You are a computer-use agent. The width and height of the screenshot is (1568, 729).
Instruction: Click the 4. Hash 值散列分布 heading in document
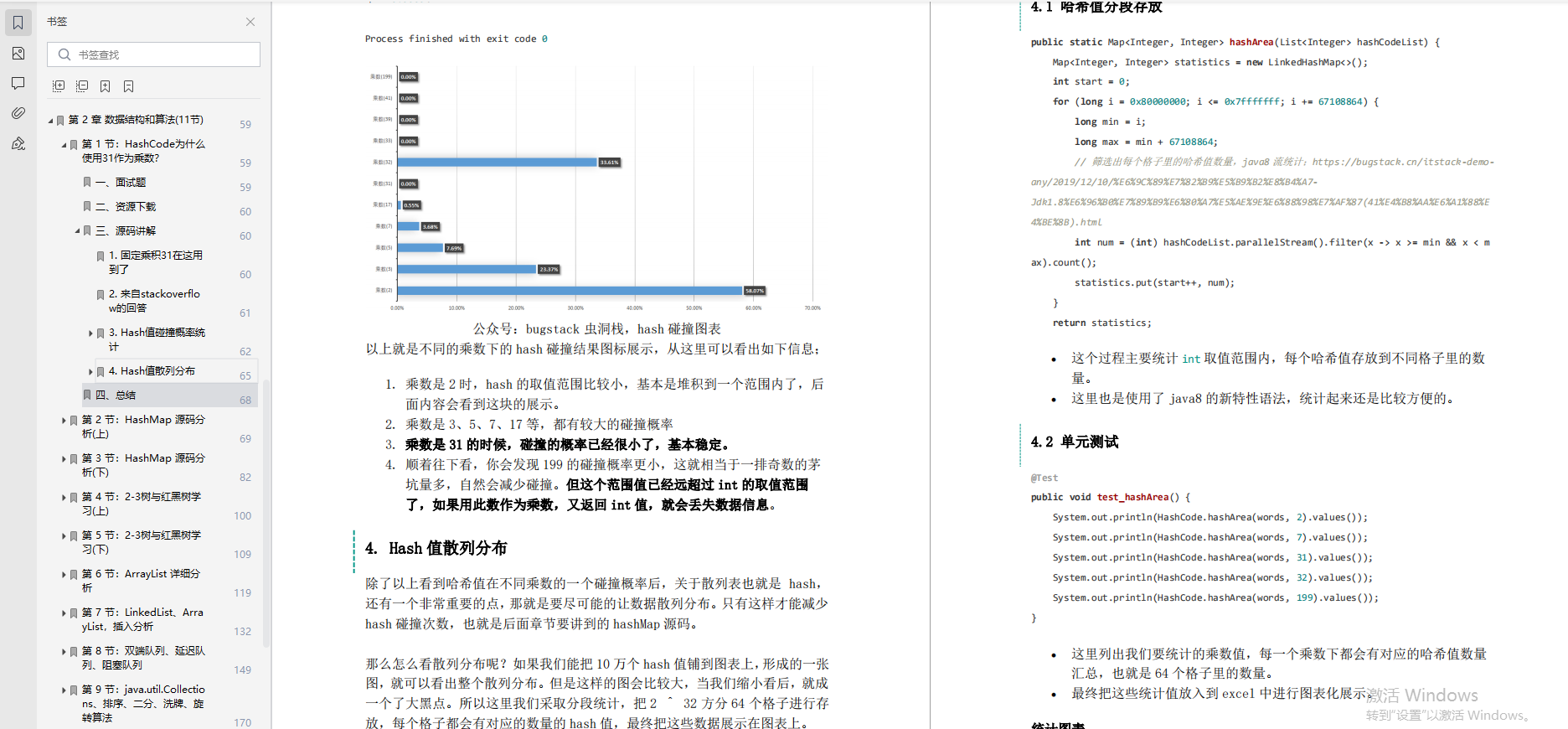coord(436,548)
